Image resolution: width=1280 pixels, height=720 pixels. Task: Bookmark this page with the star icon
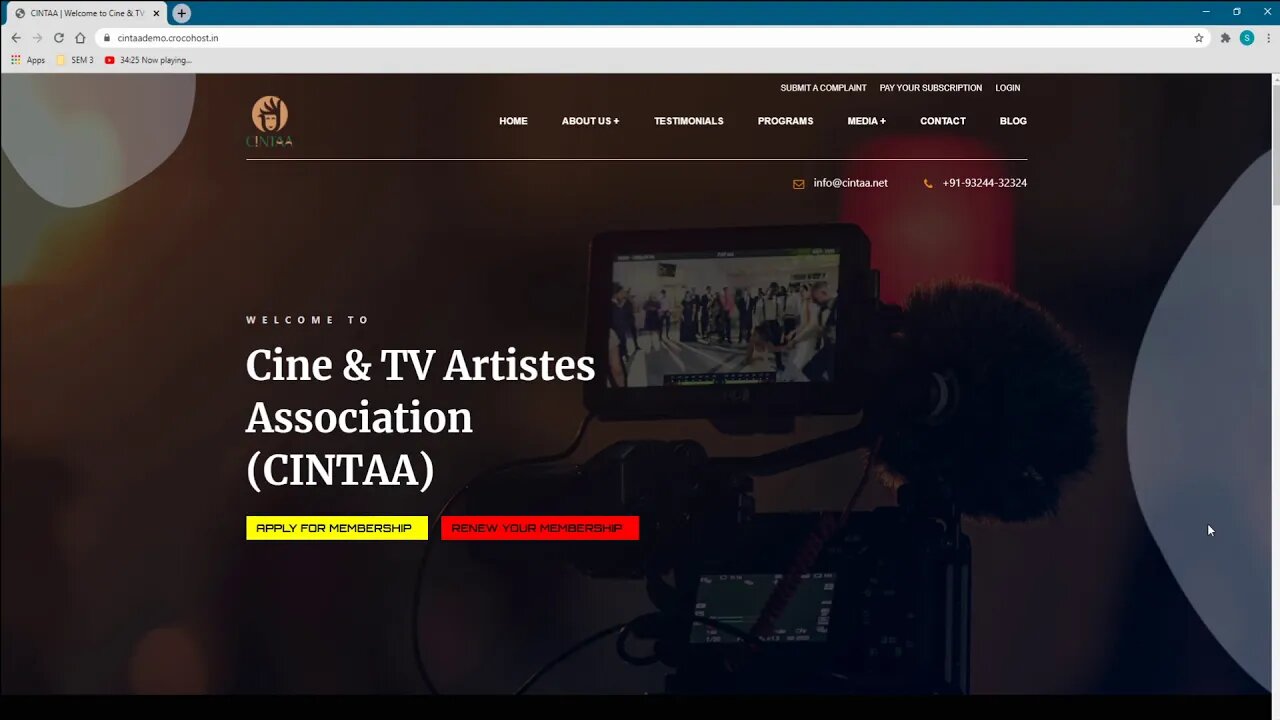pyautogui.click(x=1199, y=38)
